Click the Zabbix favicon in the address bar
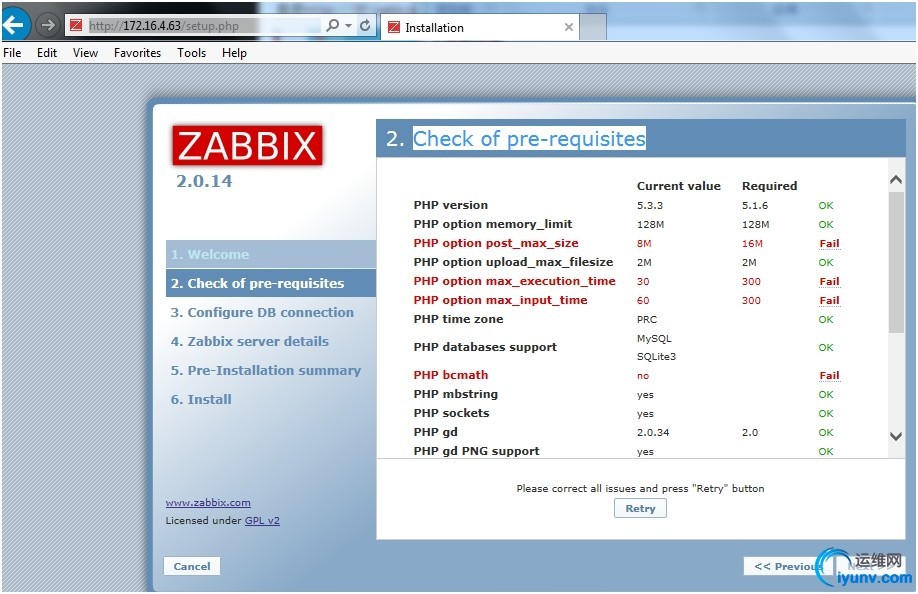Screen dimensions: 918x594 point(77,24)
